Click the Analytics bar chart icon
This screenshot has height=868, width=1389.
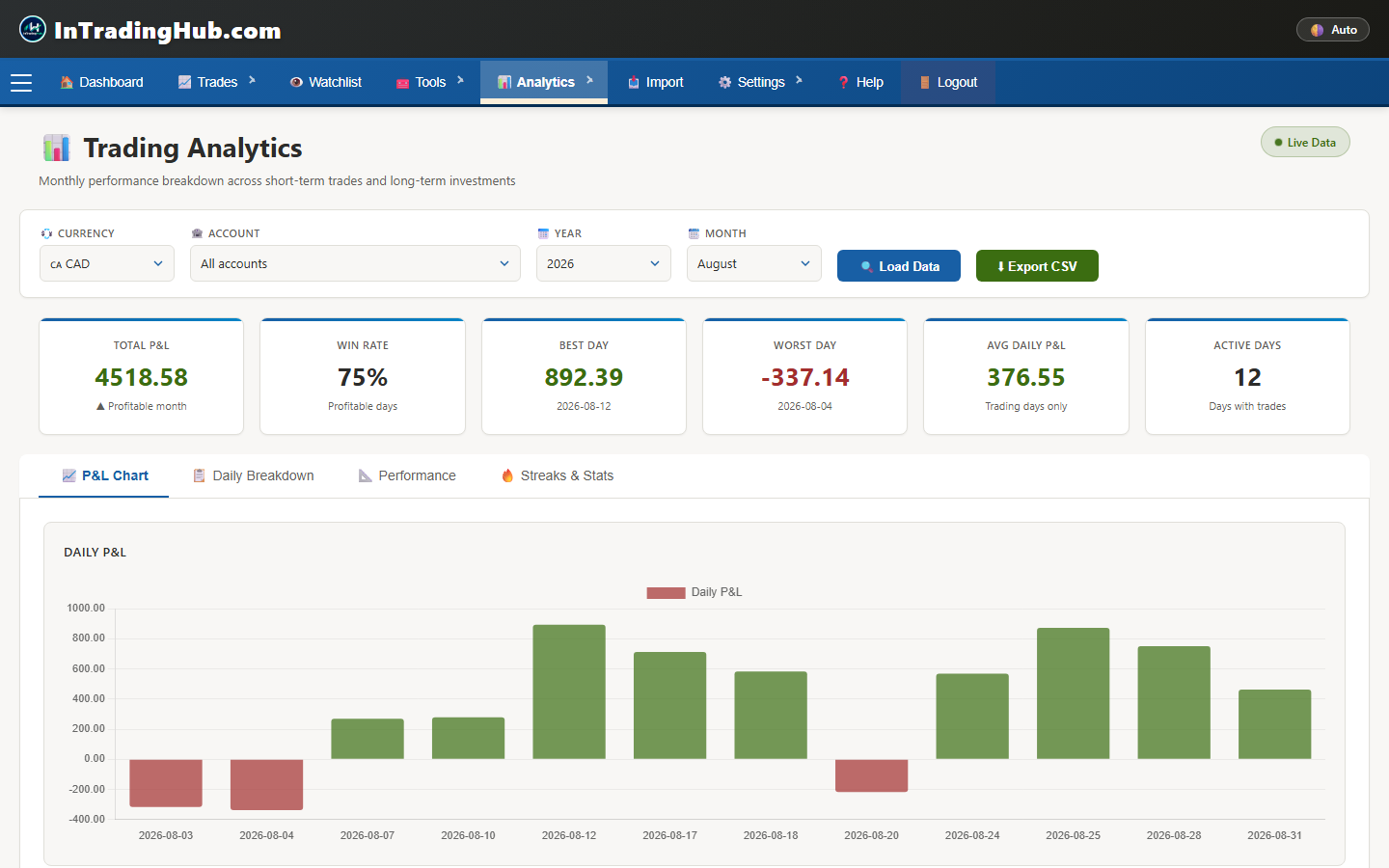point(504,82)
